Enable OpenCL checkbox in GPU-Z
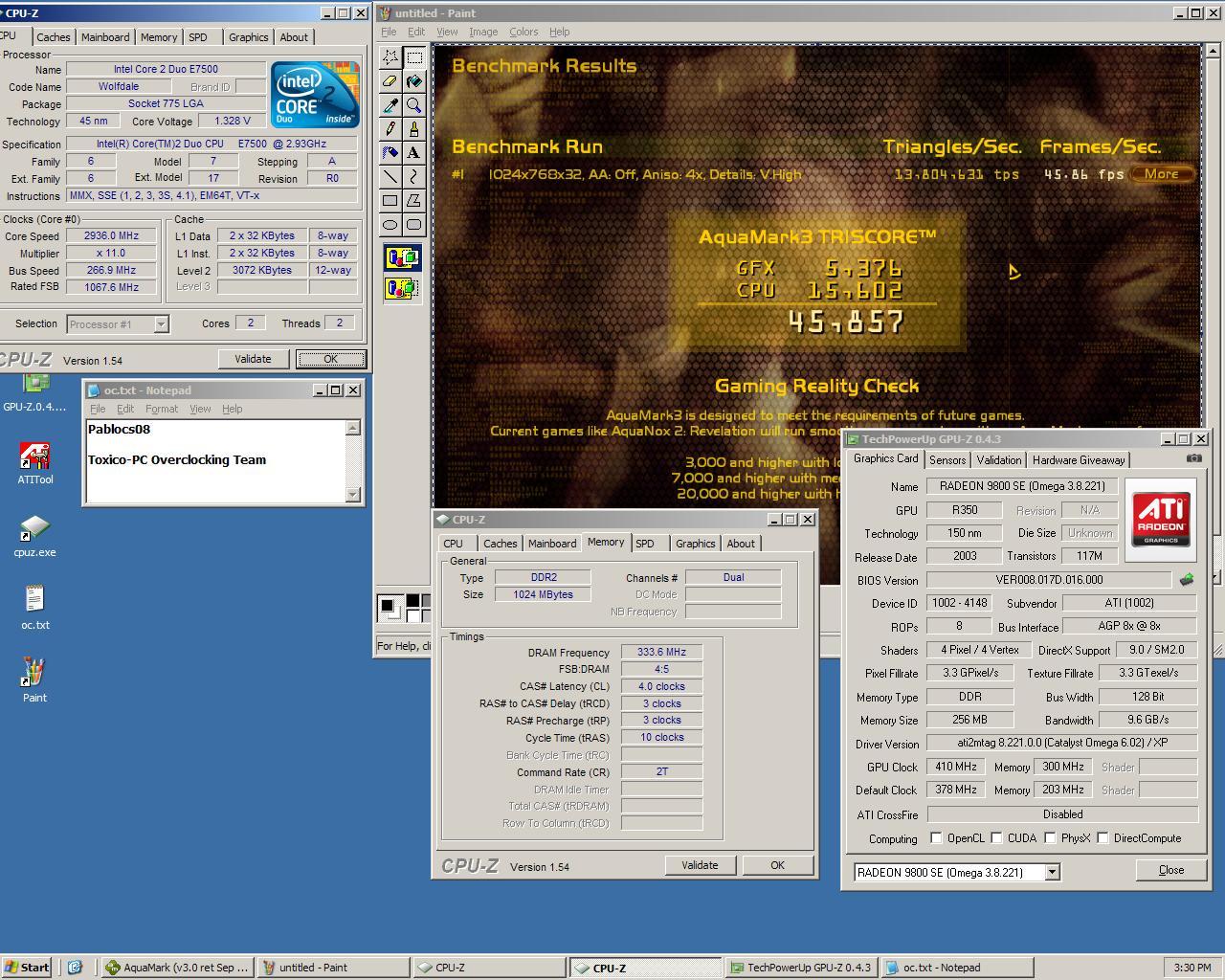The image size is (1225, 980). [x=936, y=838]
